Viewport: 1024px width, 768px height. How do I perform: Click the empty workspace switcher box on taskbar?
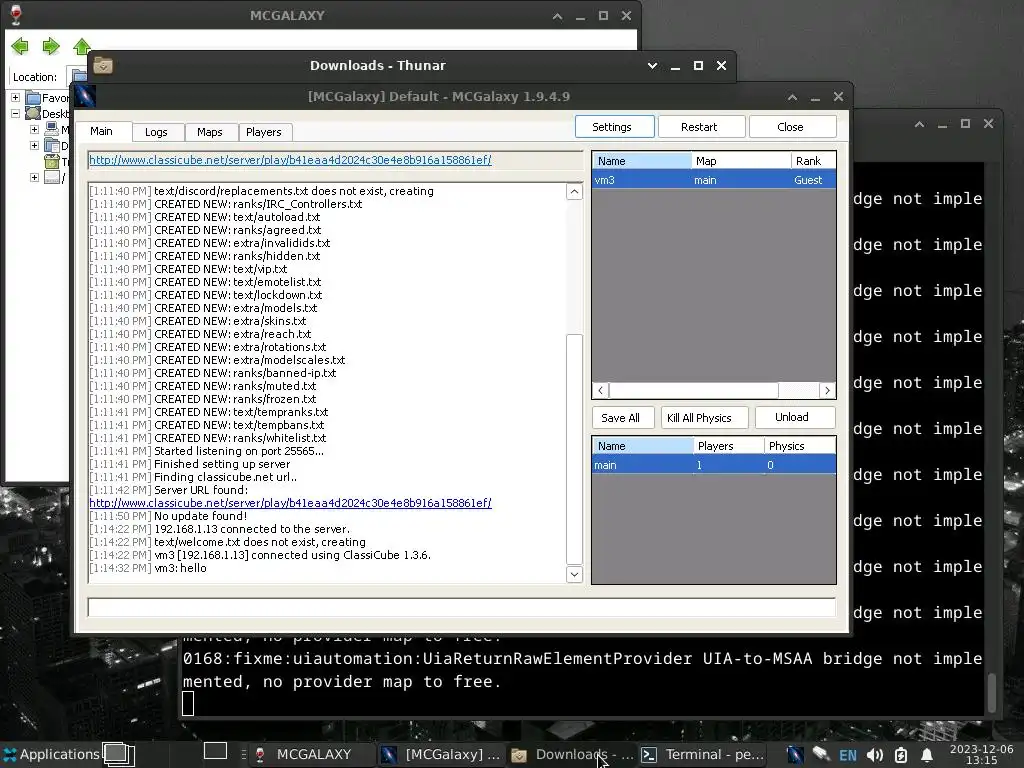pyautogui.click(x=216, y=751)
